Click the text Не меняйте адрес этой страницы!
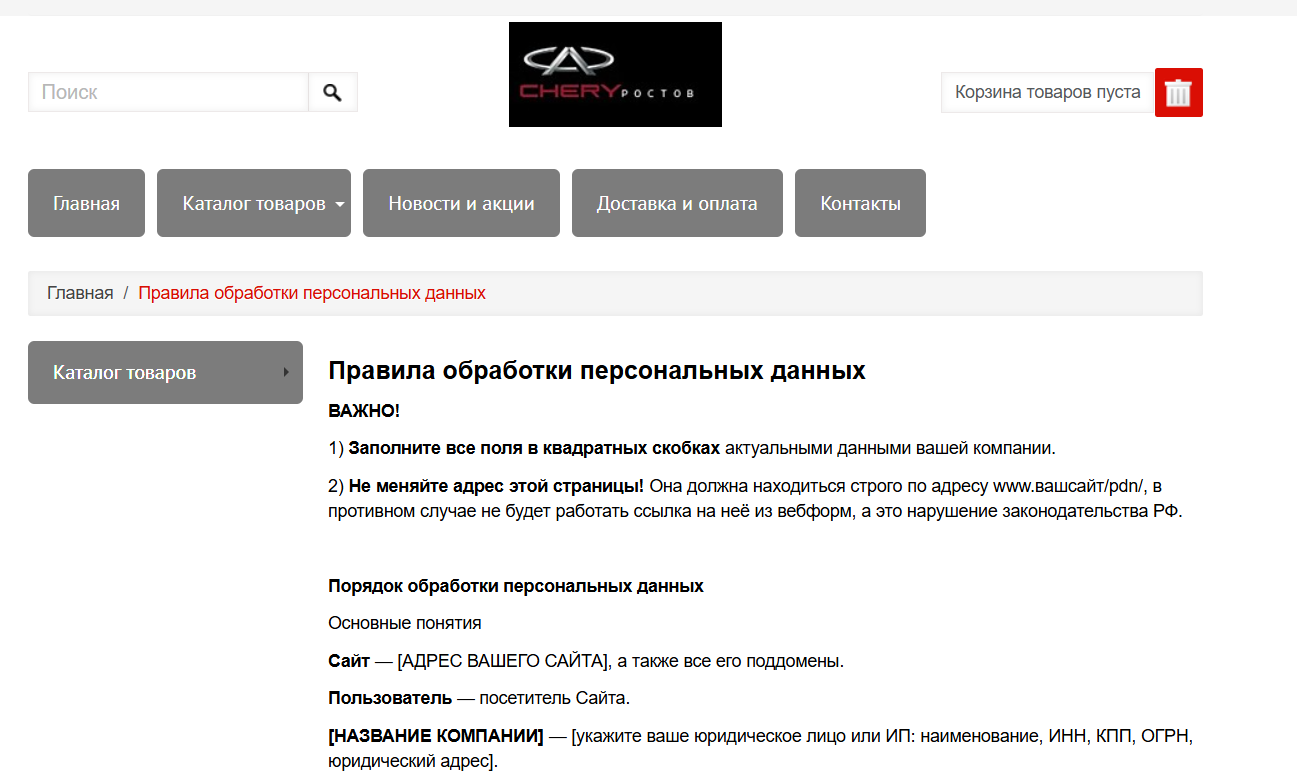Screen dimensions: 1297x771 [x=496, y=486]
